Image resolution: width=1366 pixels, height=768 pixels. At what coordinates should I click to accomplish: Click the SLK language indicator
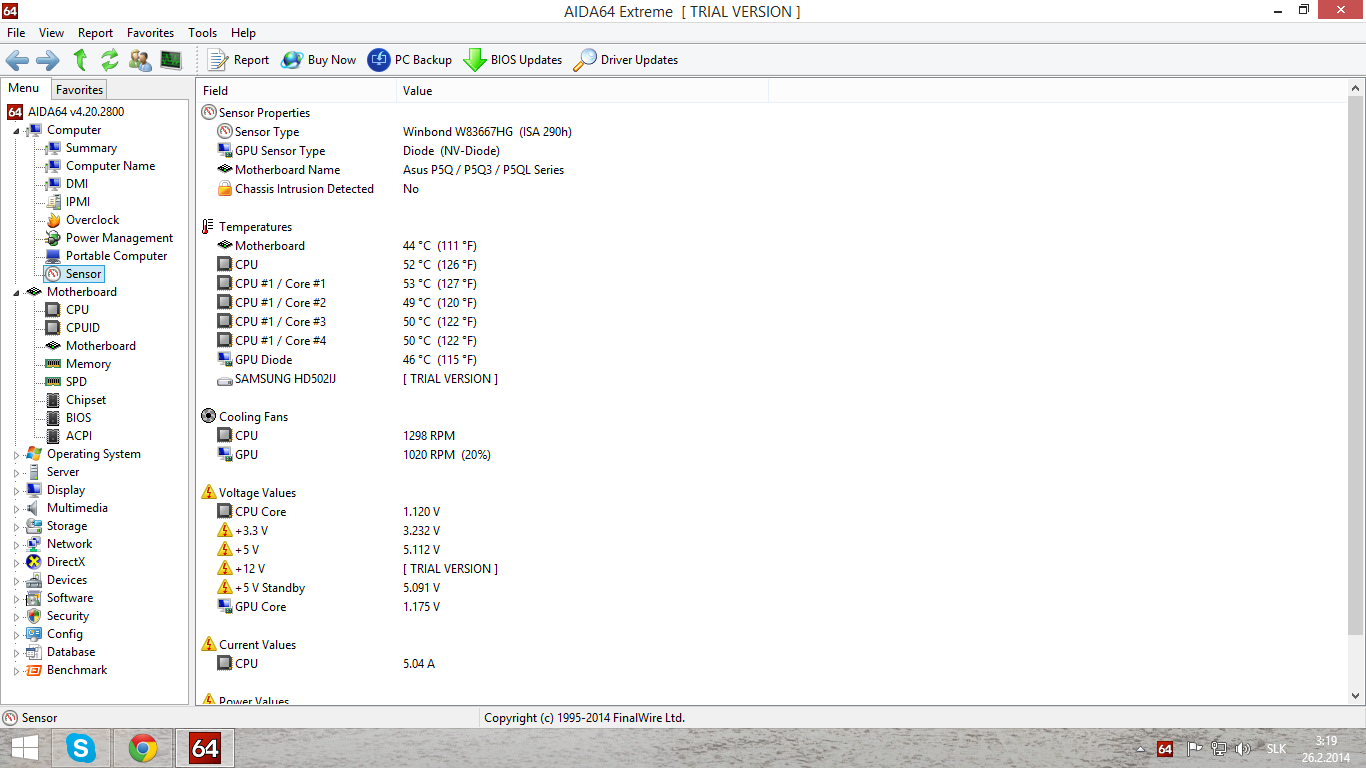(1277, 749)
